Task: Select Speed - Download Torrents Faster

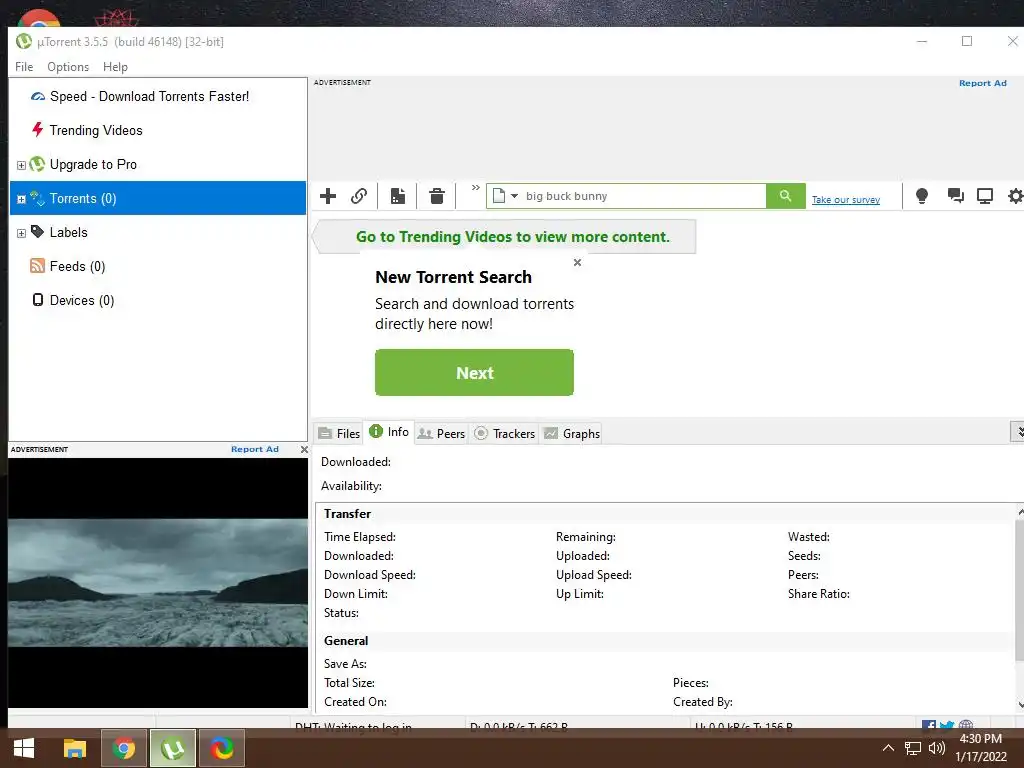Action: 150,97
